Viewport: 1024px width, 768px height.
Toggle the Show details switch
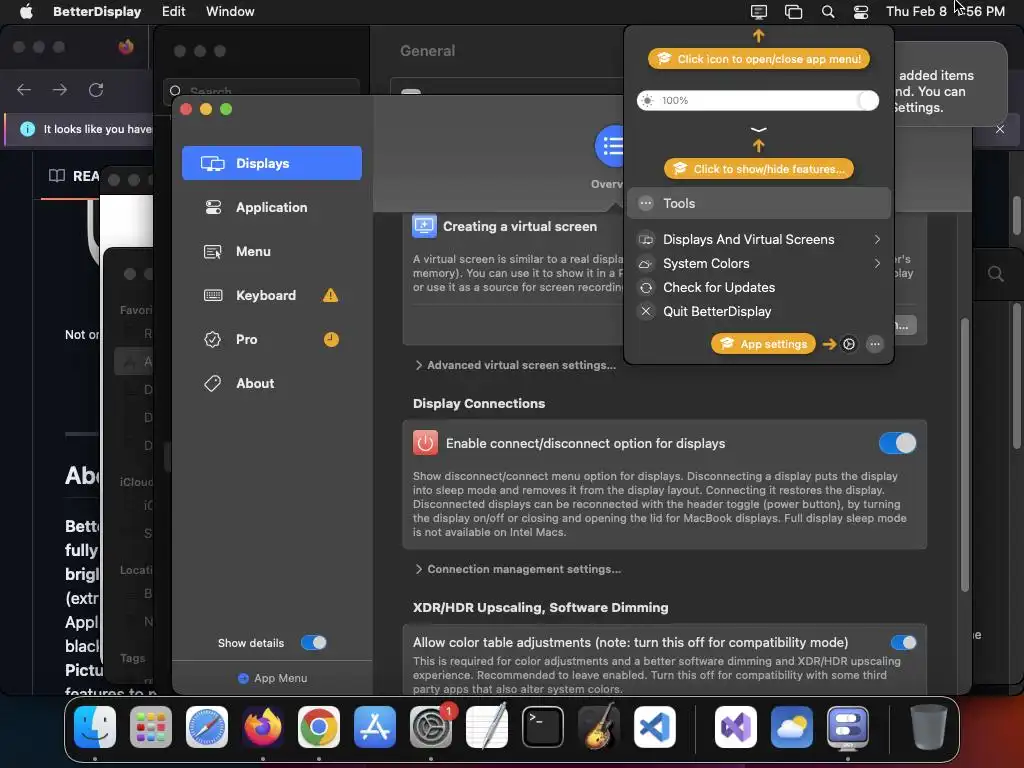tap(313, 643)
